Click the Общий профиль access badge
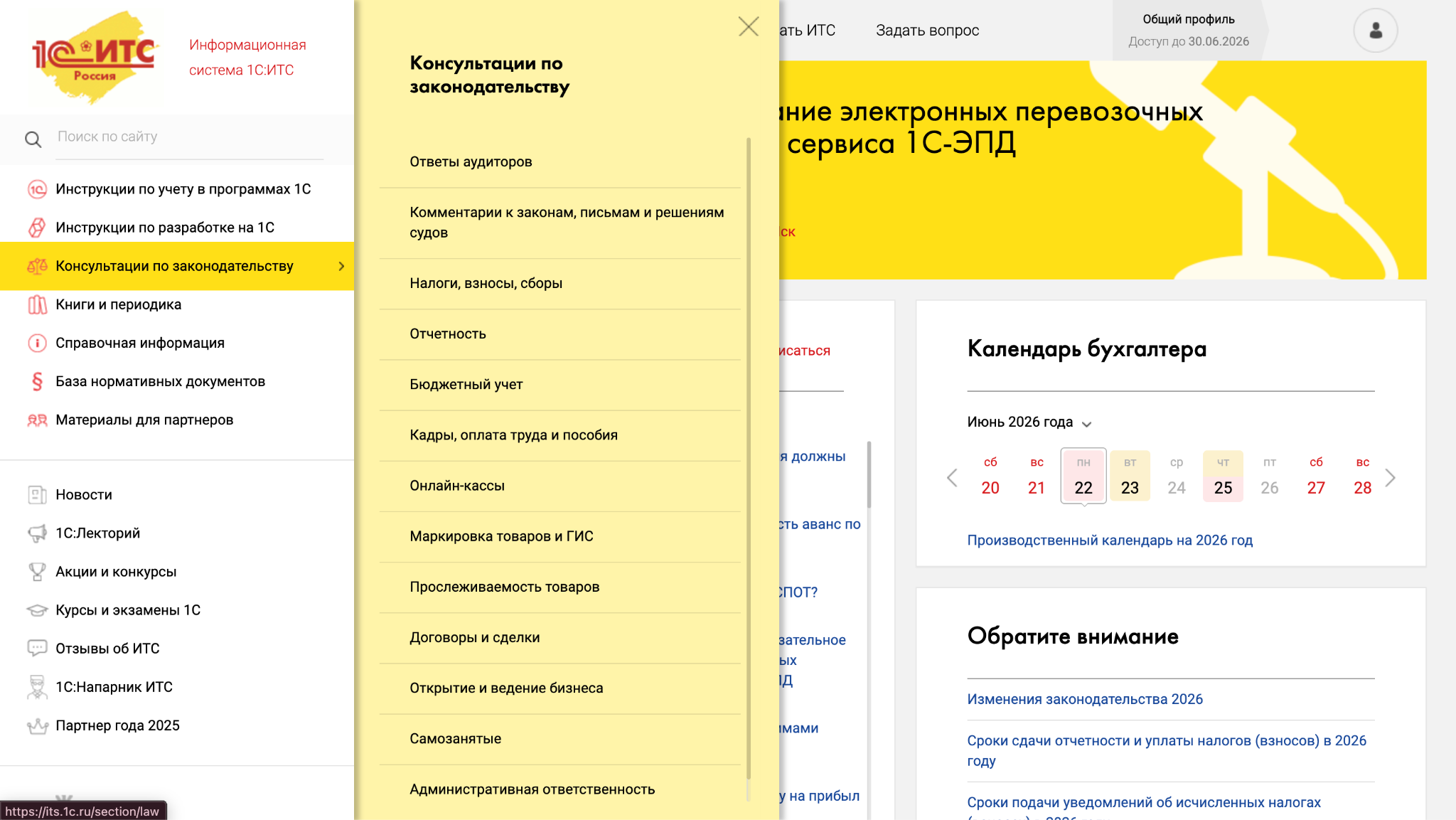This screenshot has height=820, width=1456. tap(1189, 30)
